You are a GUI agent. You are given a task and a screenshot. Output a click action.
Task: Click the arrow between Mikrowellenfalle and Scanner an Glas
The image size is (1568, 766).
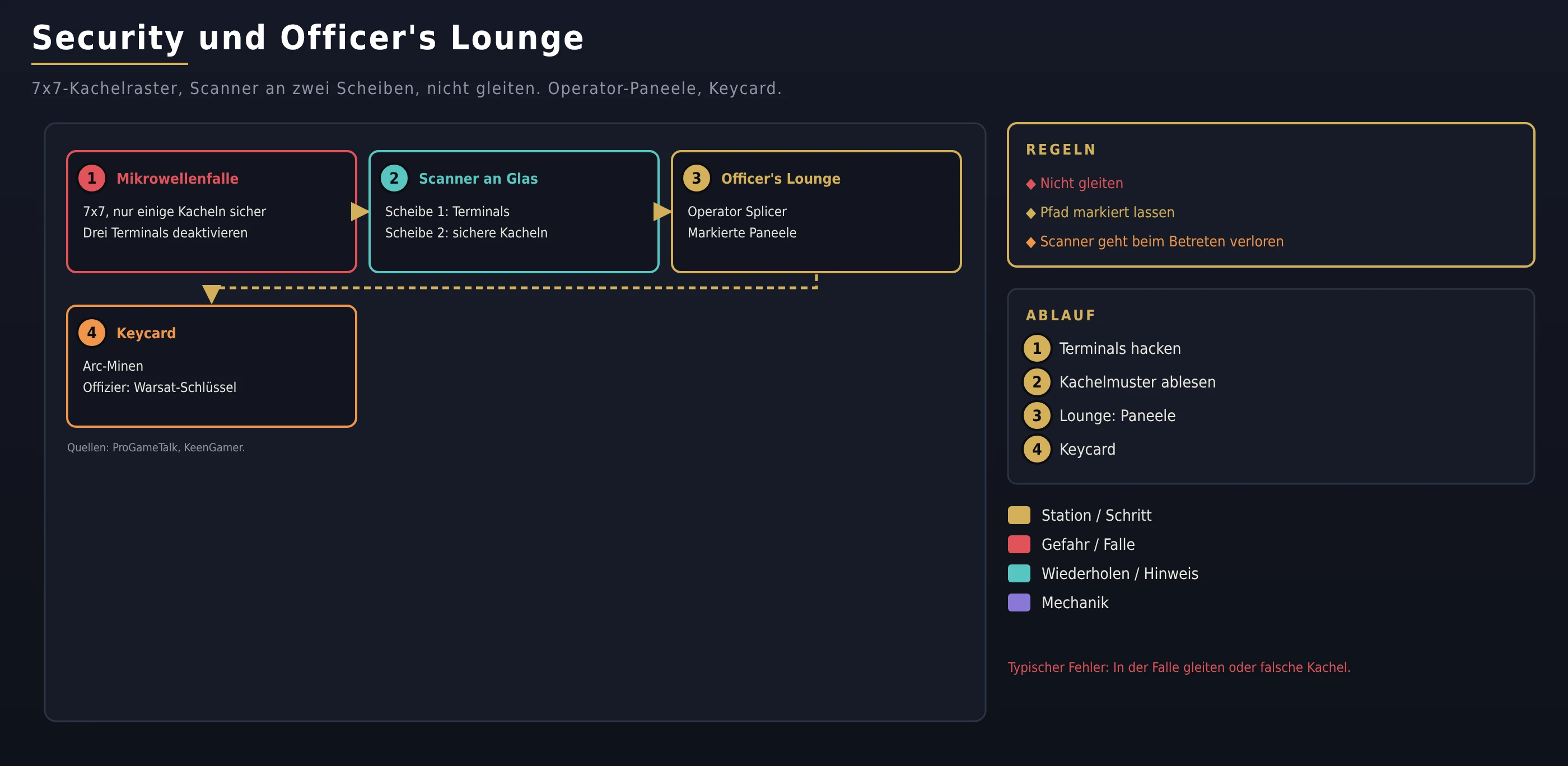[360, 212]
